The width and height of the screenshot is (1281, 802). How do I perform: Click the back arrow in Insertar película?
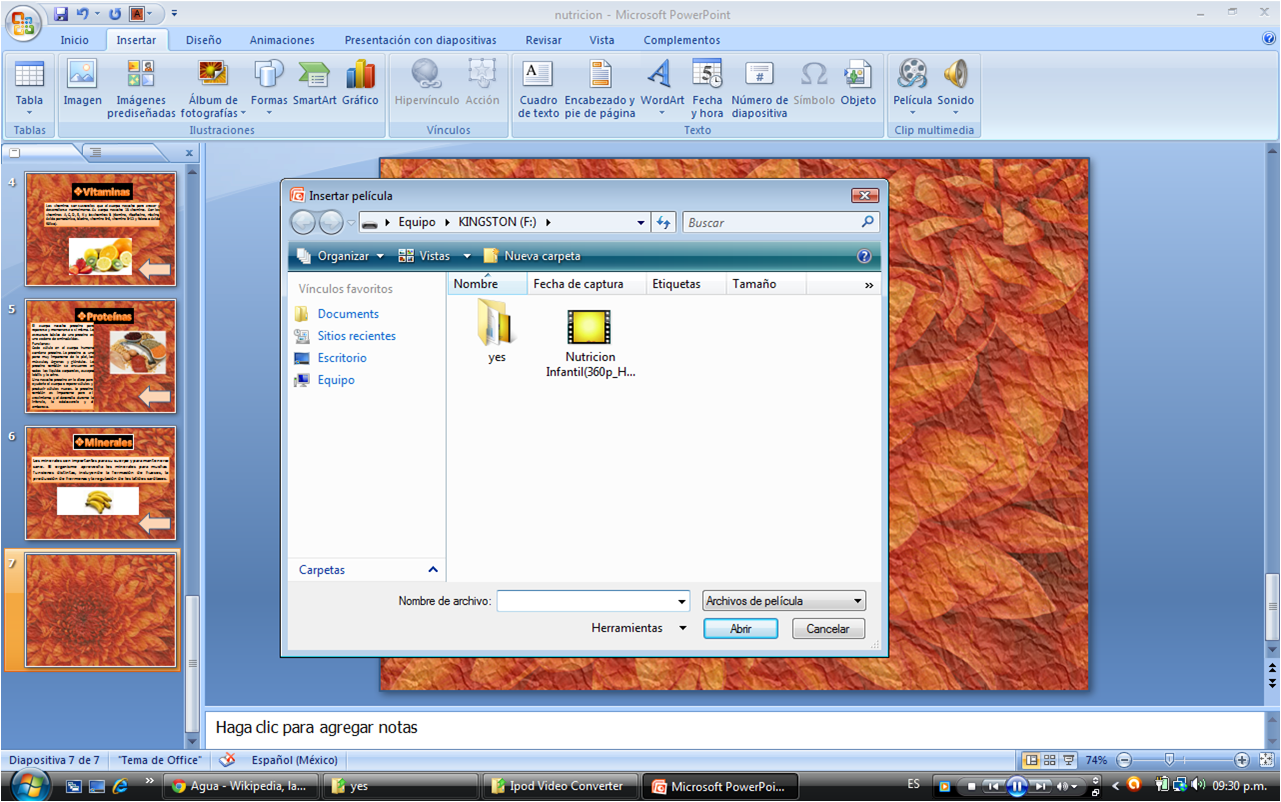coord(303,222)
